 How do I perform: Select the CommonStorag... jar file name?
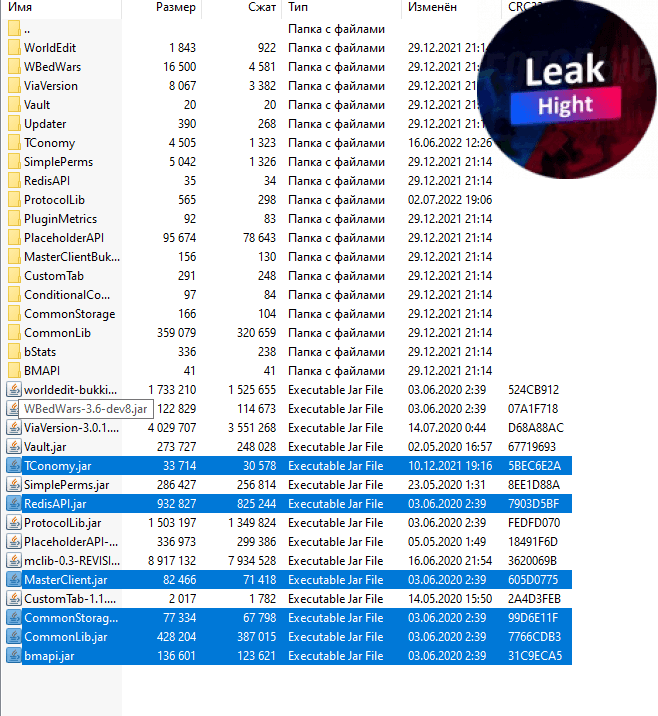(x=71, y=618)
